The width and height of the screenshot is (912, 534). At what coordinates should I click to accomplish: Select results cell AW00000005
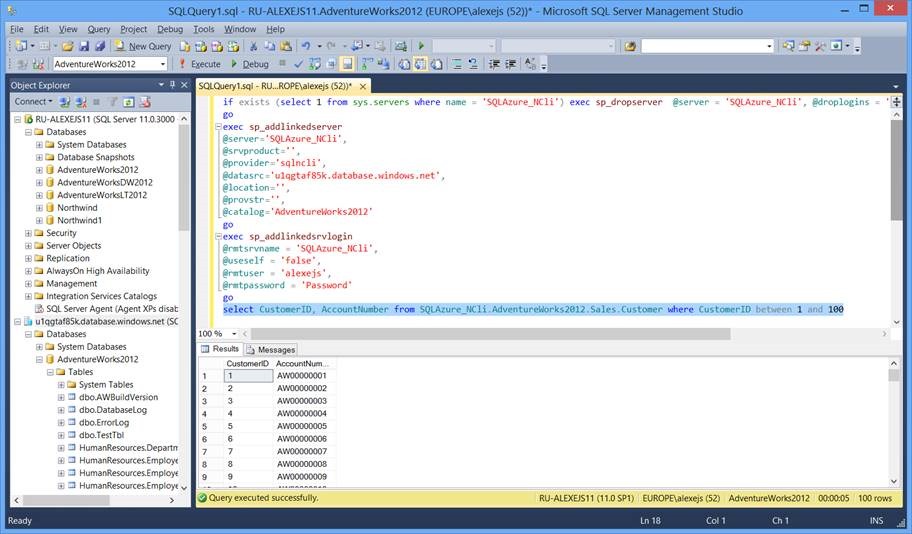(x=302, y=426)
